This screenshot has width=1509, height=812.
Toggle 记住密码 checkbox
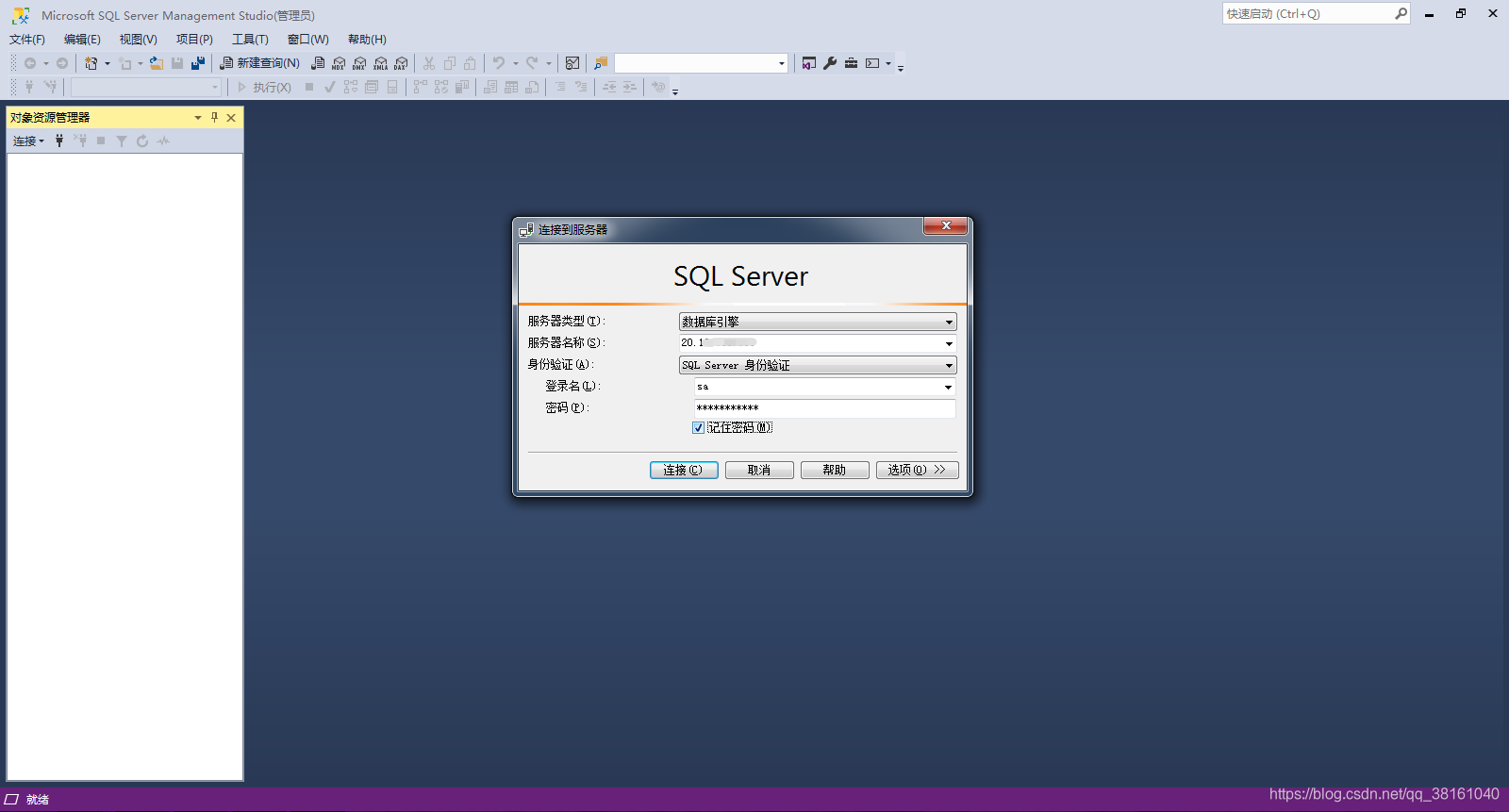pyautogui.click(x=698, y=428)
